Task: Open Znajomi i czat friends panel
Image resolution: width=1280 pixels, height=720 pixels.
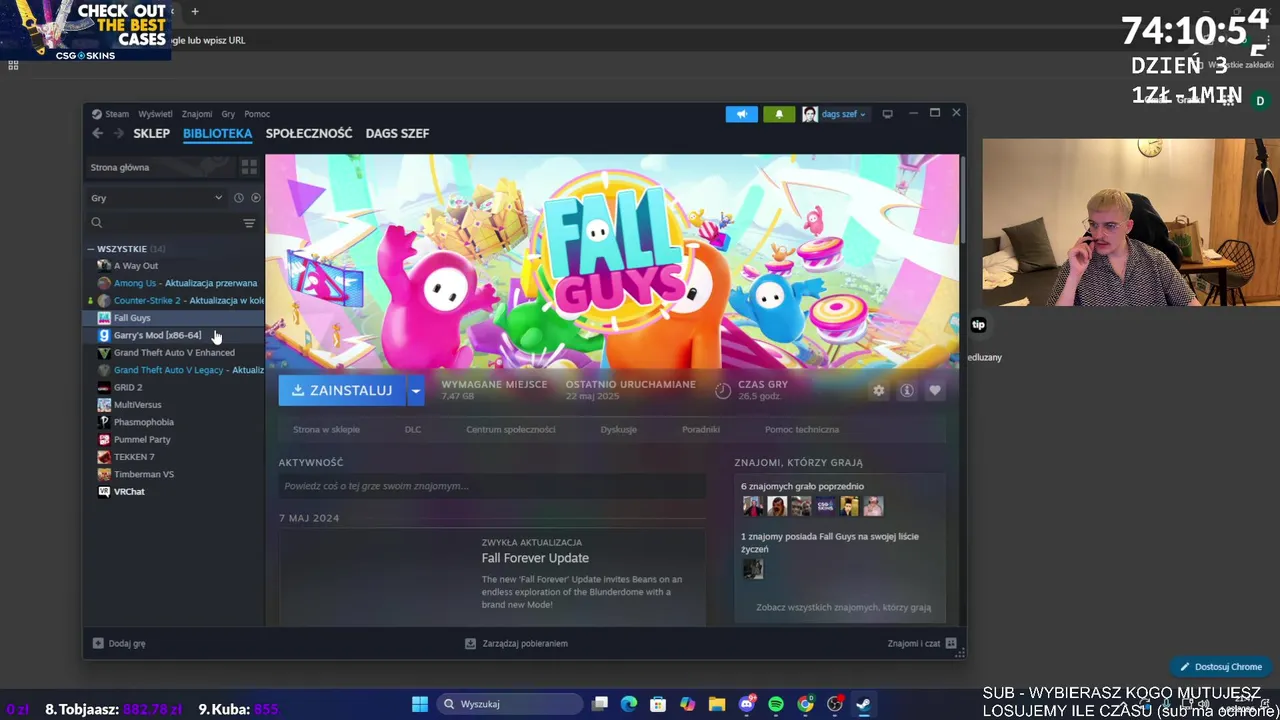Action: [x=922, y=643]
